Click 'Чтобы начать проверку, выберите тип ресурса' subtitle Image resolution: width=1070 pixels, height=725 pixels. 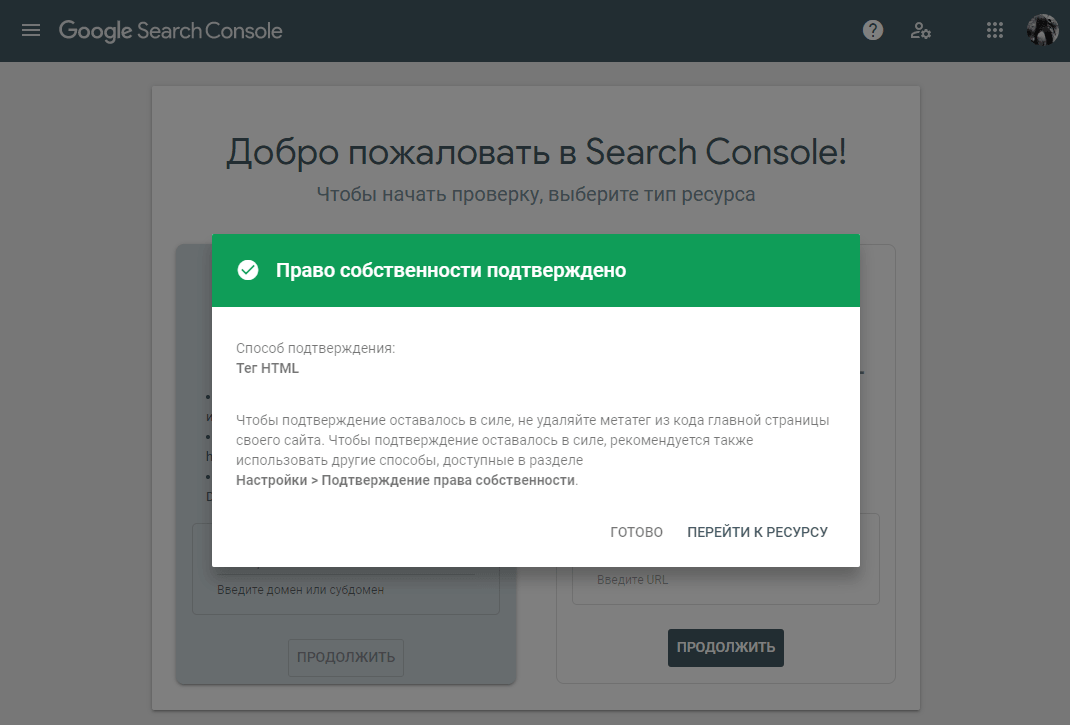point(536,195)
